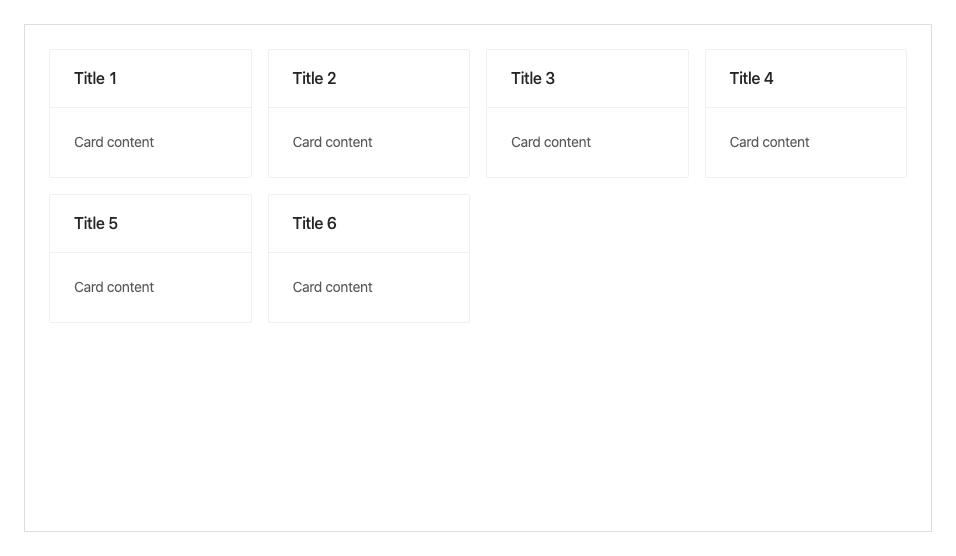
Task: Select Card content under Title 5
Action: pos(114,287)
